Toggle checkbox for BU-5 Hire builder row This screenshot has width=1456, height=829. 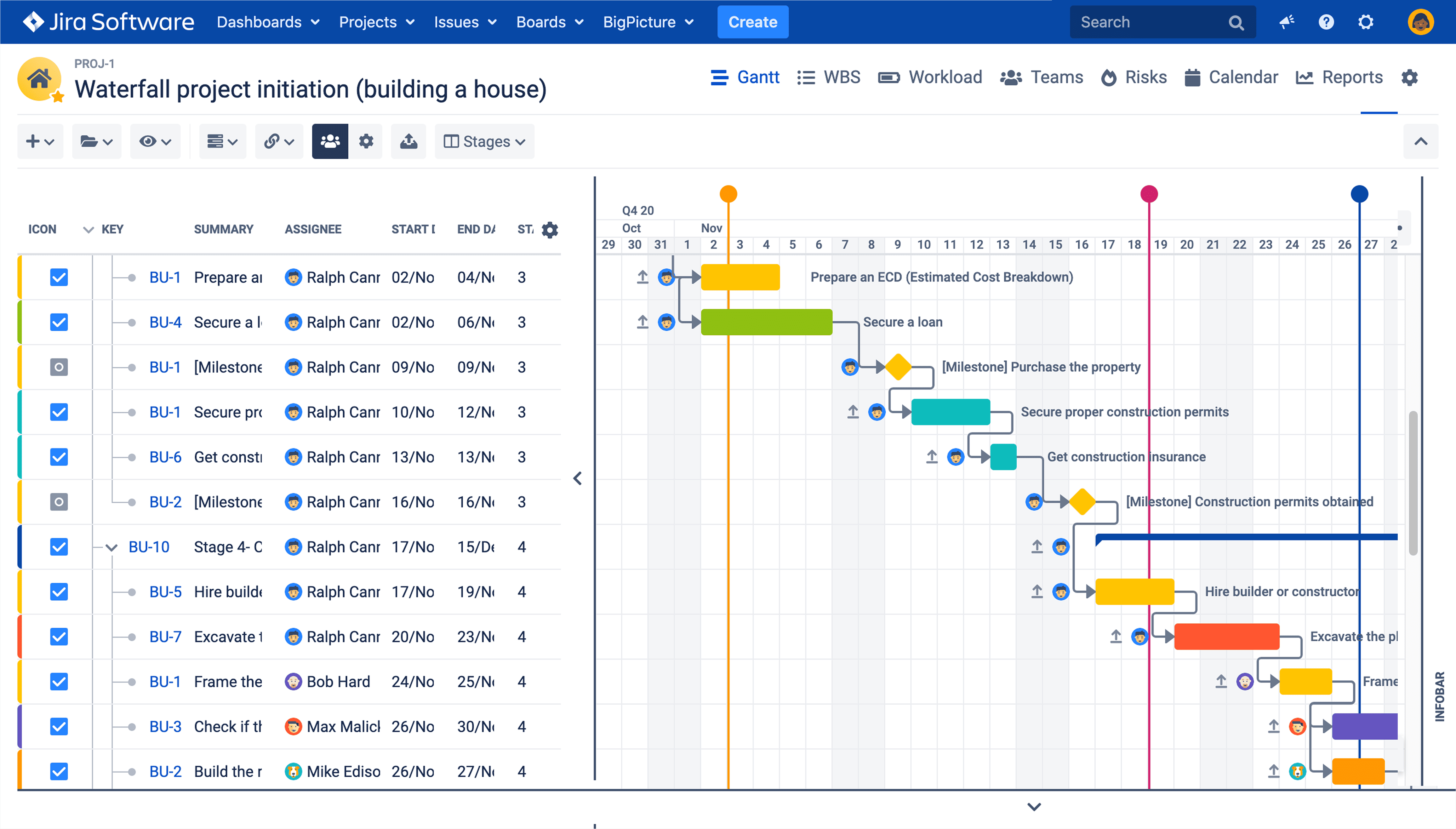(x=59, y=592)
